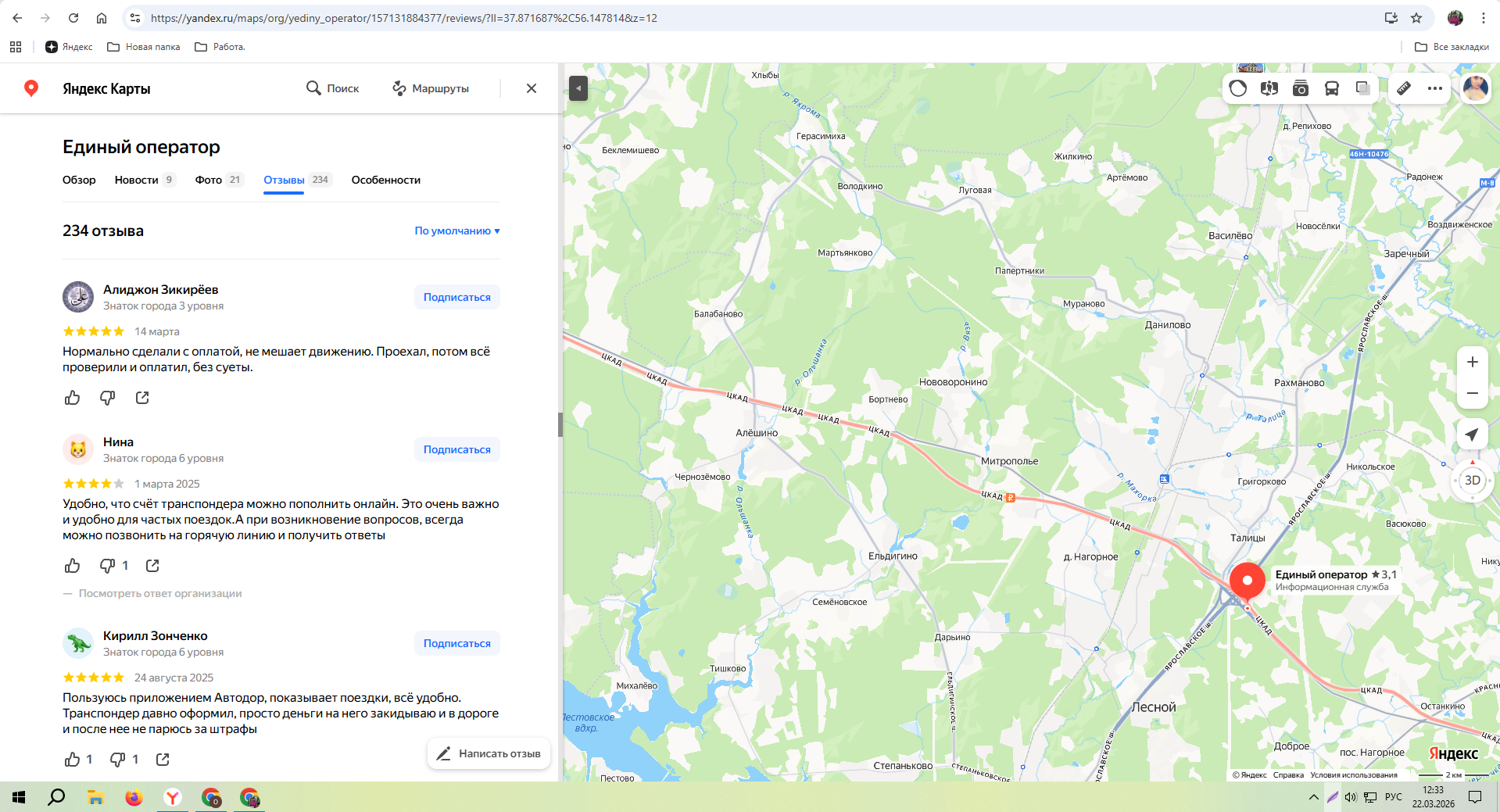Show my location on the map

(1473, 435)
